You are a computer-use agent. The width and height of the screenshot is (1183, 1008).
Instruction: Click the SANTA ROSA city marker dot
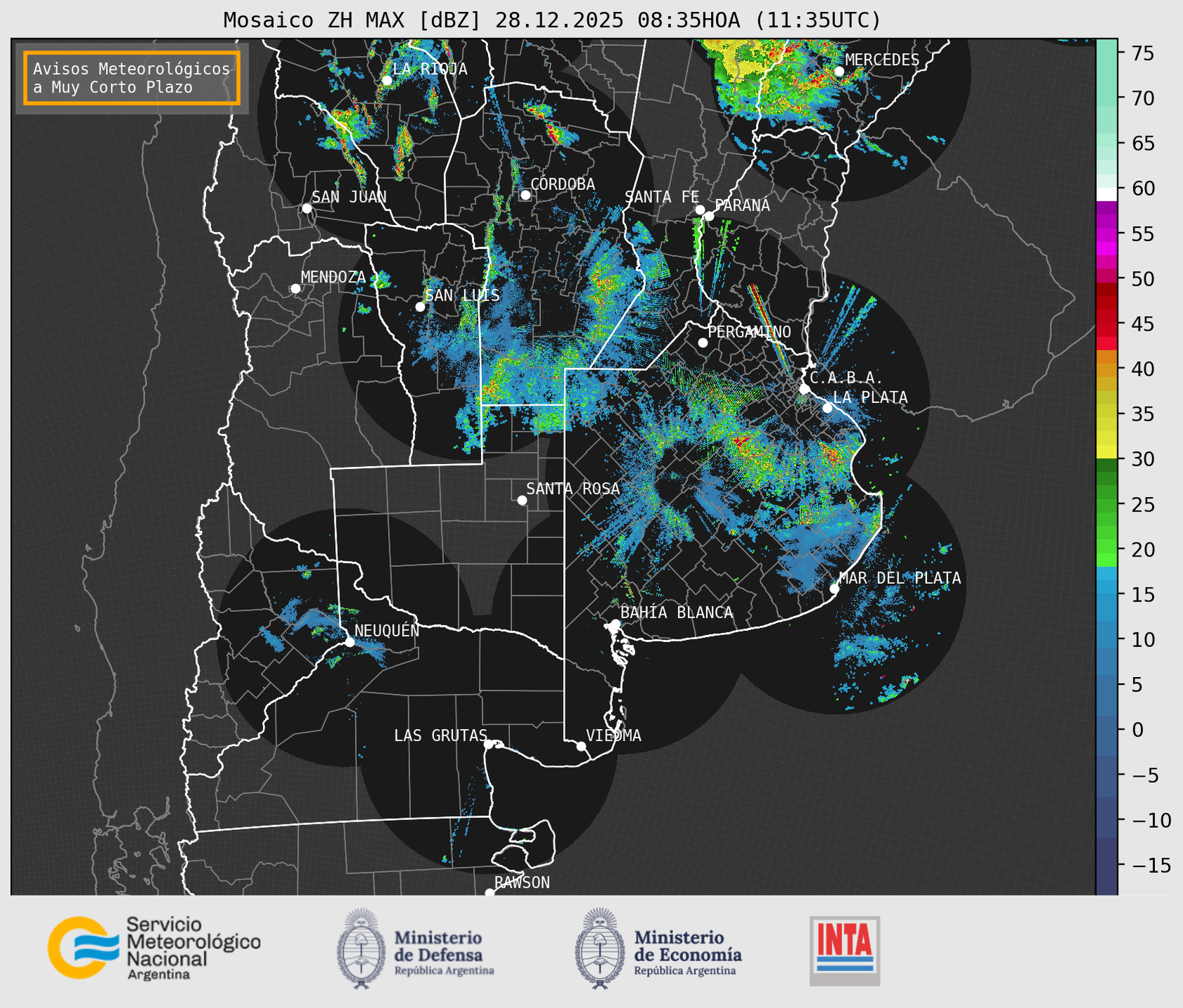[522, 500]
